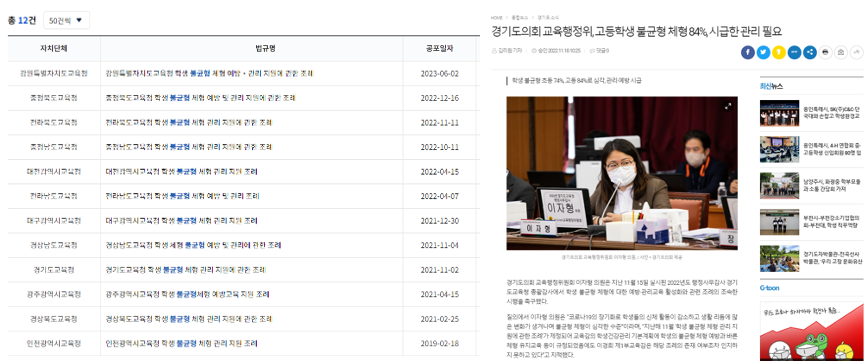Click the date cell 2023-06-02
868x361 pixels.
pyautogui.click(x=440, y=74)
